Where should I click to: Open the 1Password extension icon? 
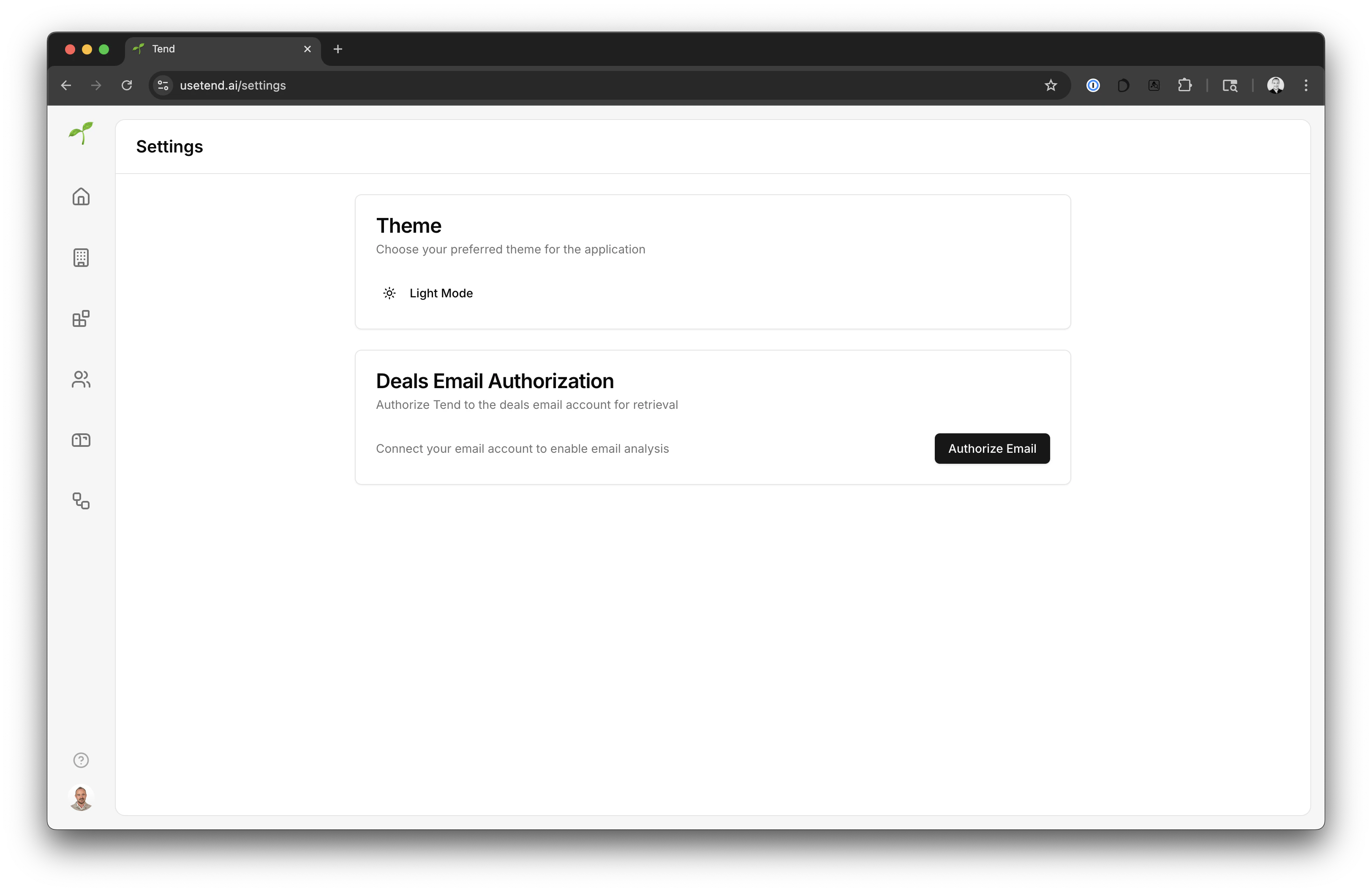pos(1092,85)
